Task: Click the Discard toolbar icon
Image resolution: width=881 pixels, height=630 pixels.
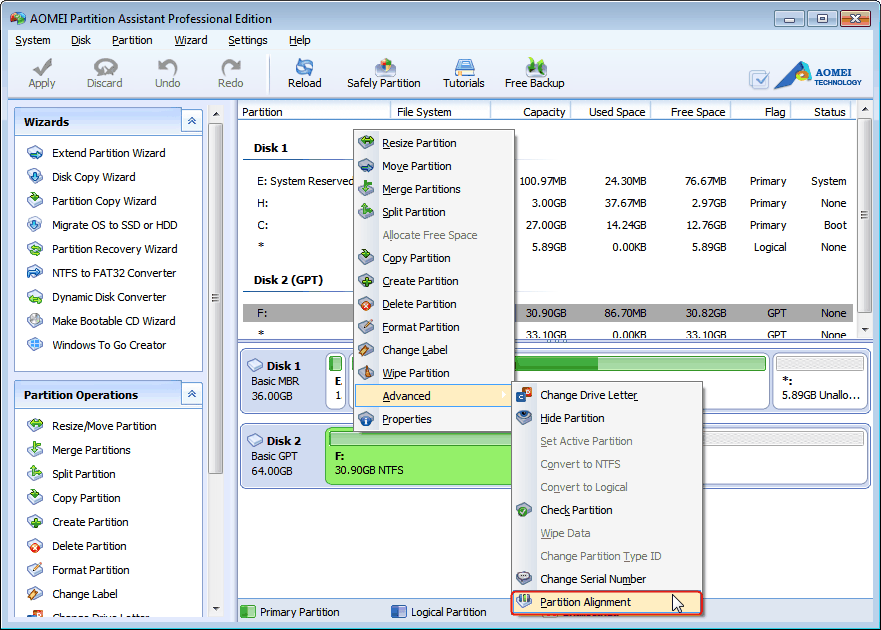Action: 104,70
